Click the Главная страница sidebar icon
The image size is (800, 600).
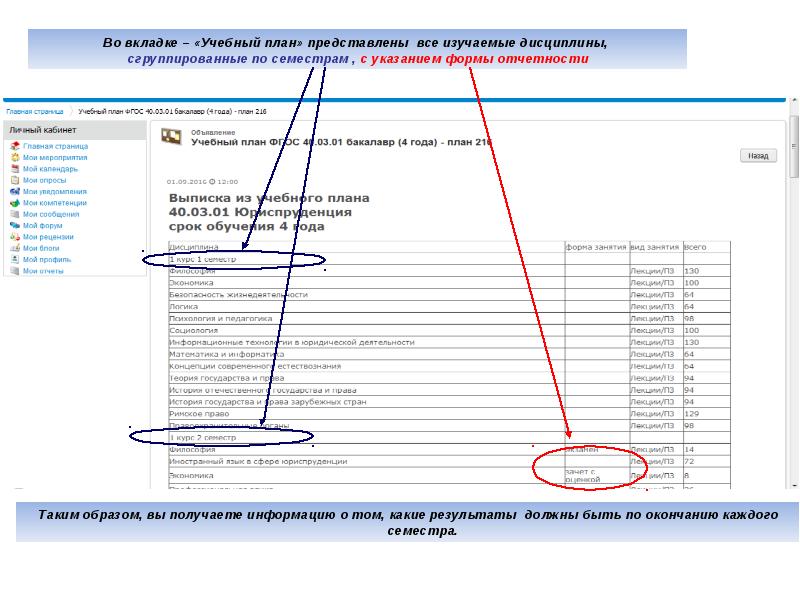point(14,146)
